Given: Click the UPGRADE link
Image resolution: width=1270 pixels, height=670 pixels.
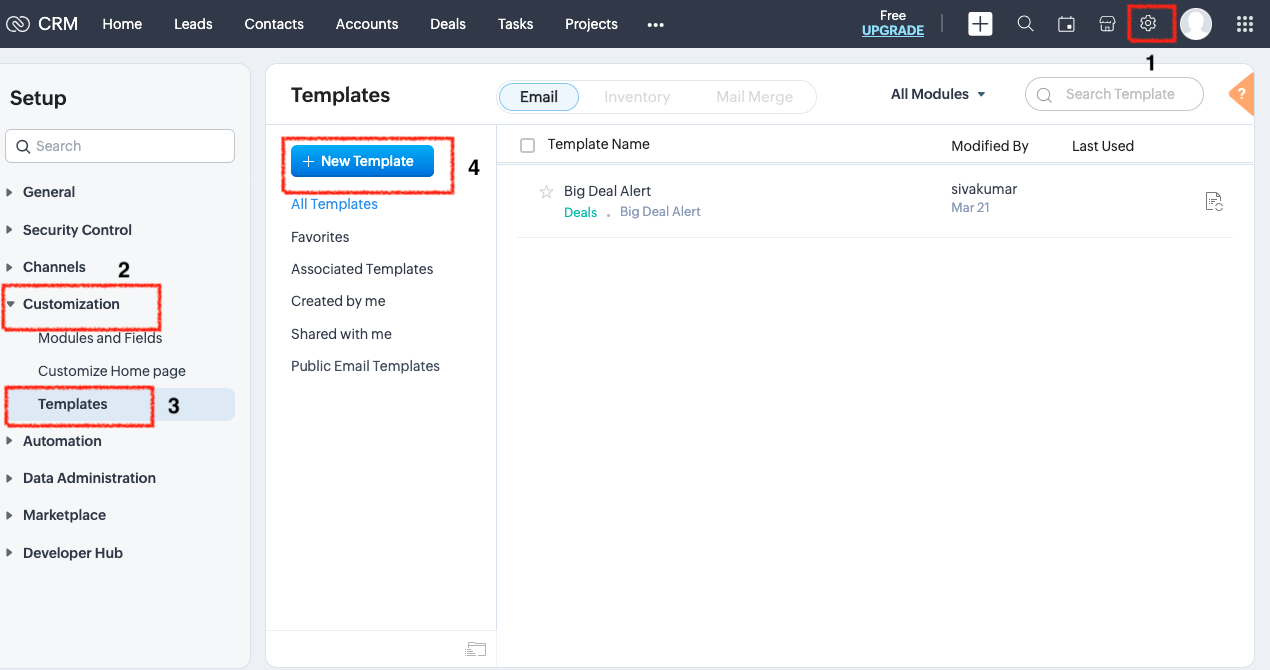Looking at the screenshot, I should (x=892, y=31).
